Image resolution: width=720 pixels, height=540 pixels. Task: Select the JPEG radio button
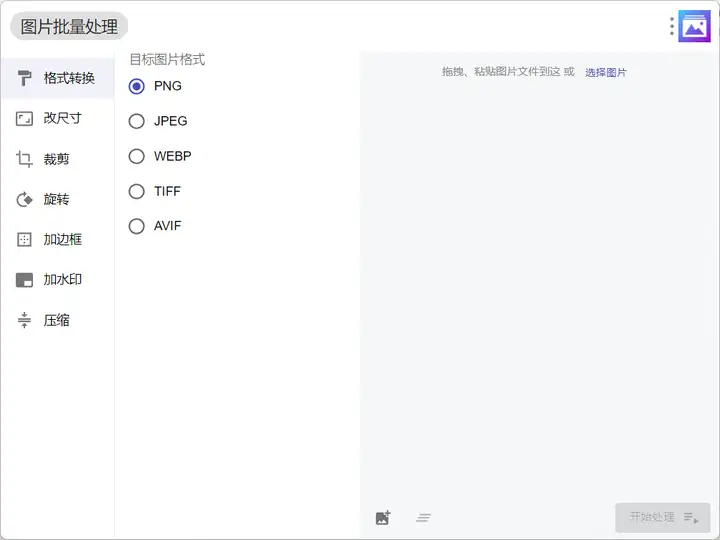[x=136, y=121]
